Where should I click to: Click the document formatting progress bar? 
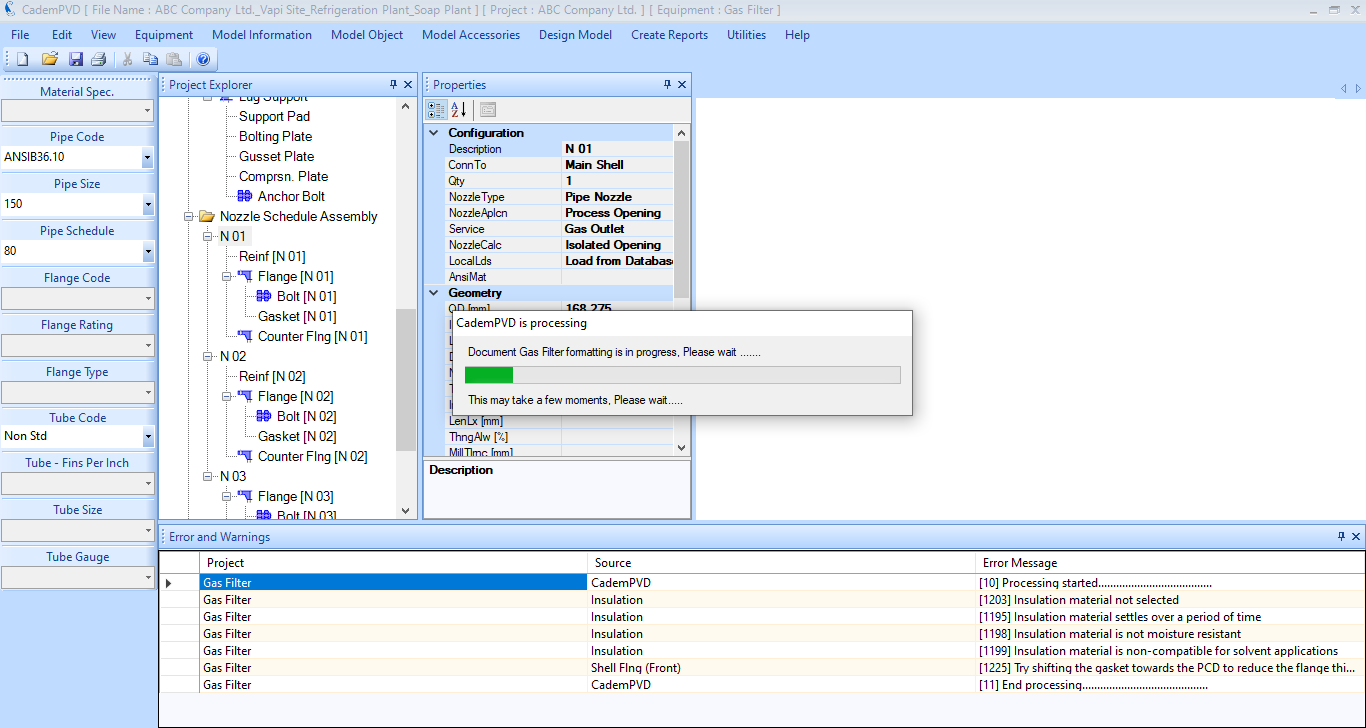pos(682,375)
